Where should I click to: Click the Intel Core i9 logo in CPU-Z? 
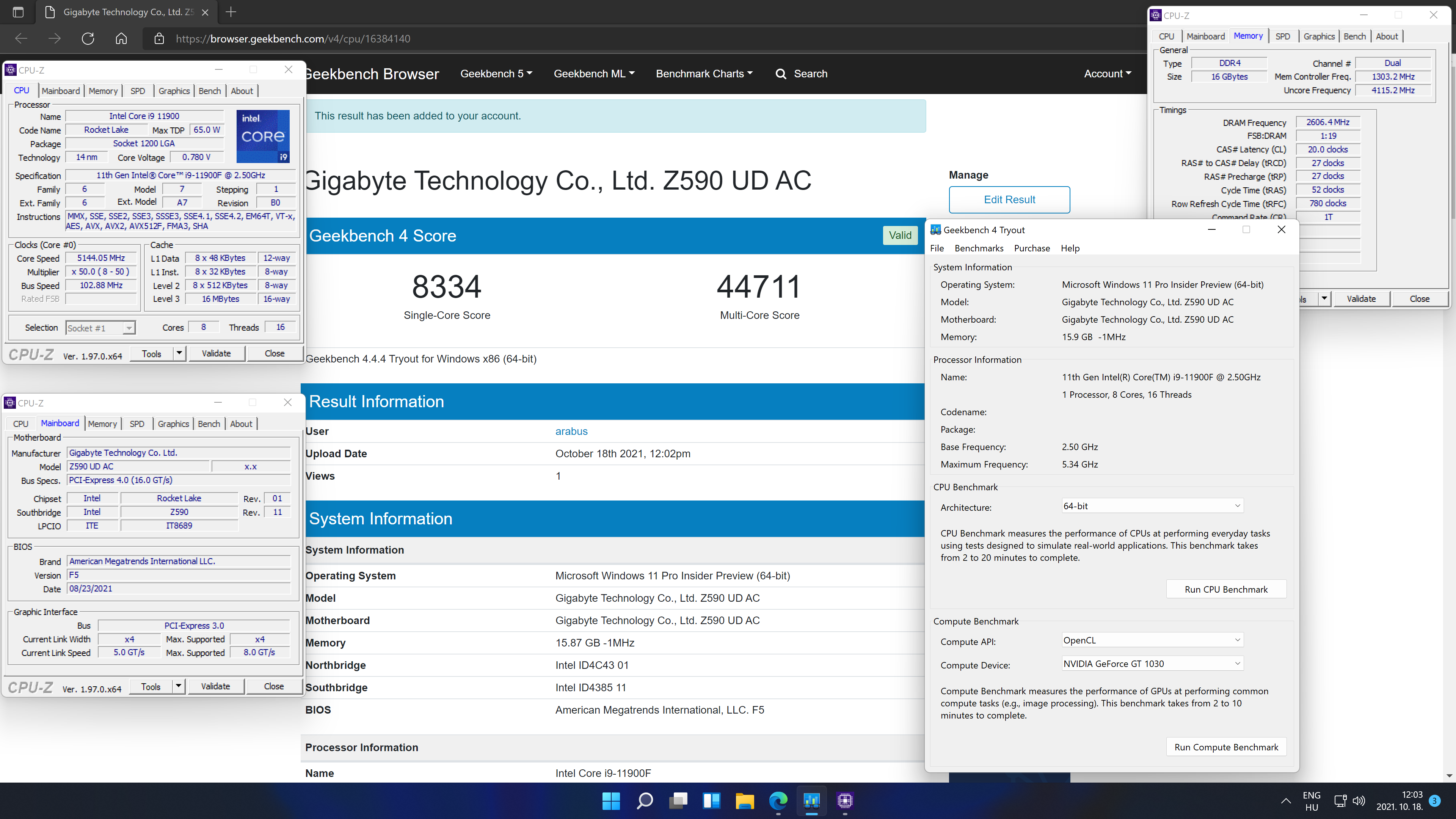click(x=263, y=136)
